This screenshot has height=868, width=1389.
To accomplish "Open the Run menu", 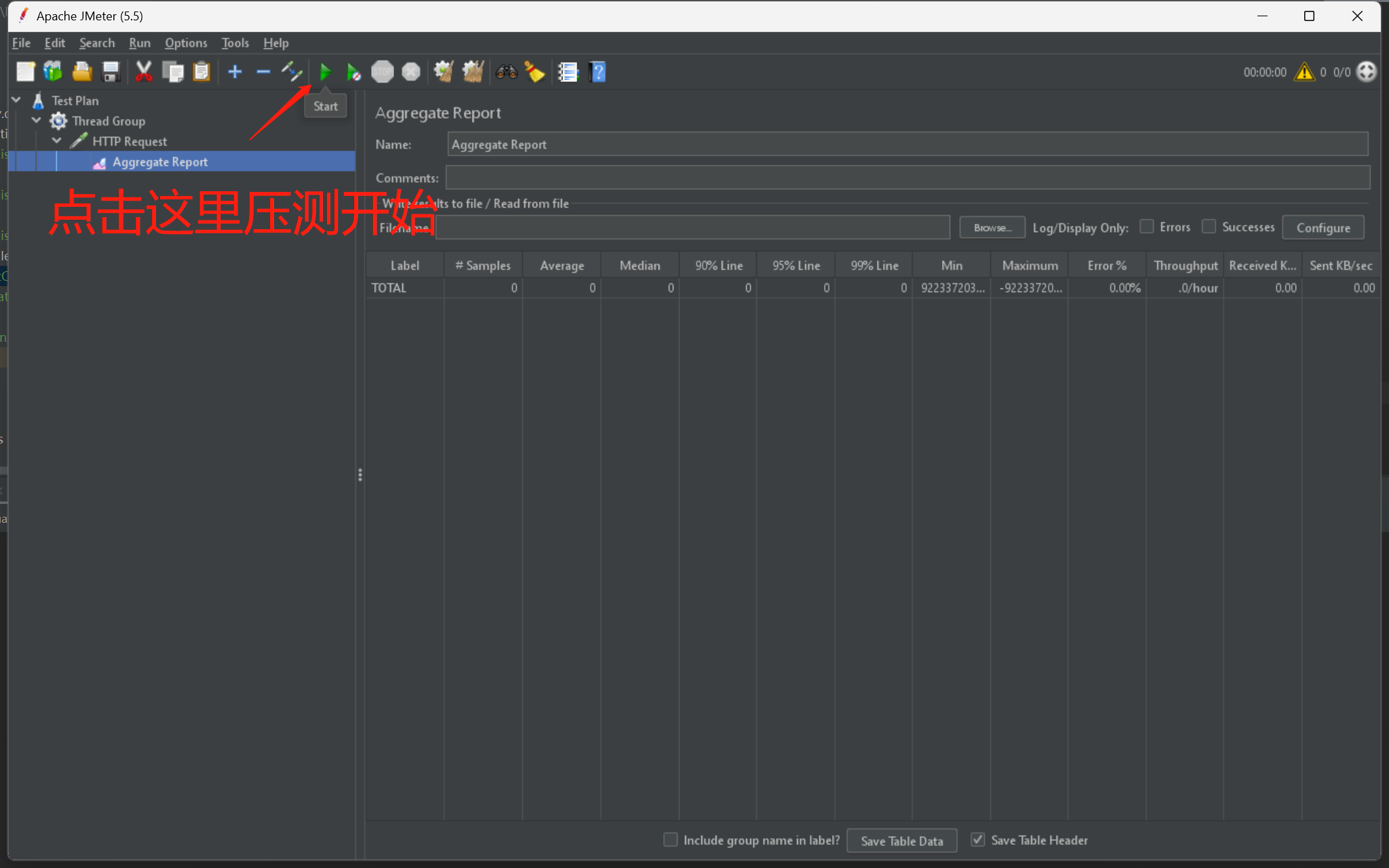I will click(x=140, y=43).
